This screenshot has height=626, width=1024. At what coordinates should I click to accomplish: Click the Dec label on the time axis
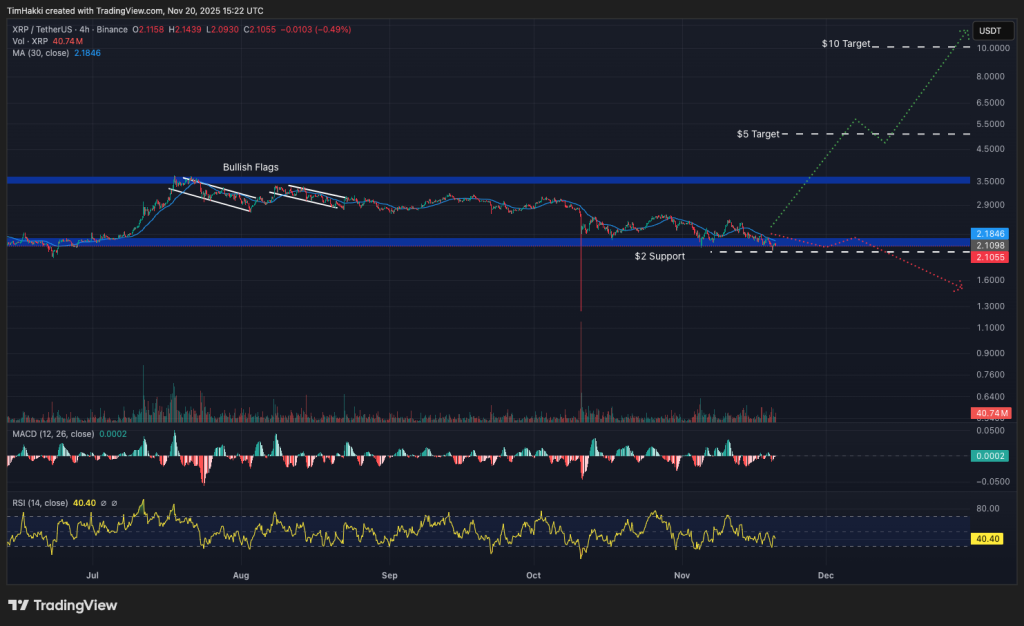[825, 576]
